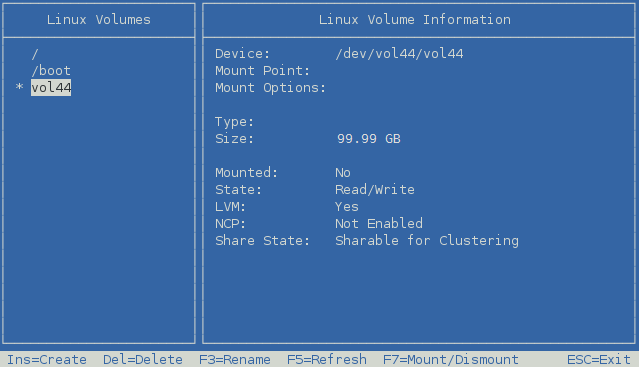Click the asterisk marker beside vol44

point(19,87)
